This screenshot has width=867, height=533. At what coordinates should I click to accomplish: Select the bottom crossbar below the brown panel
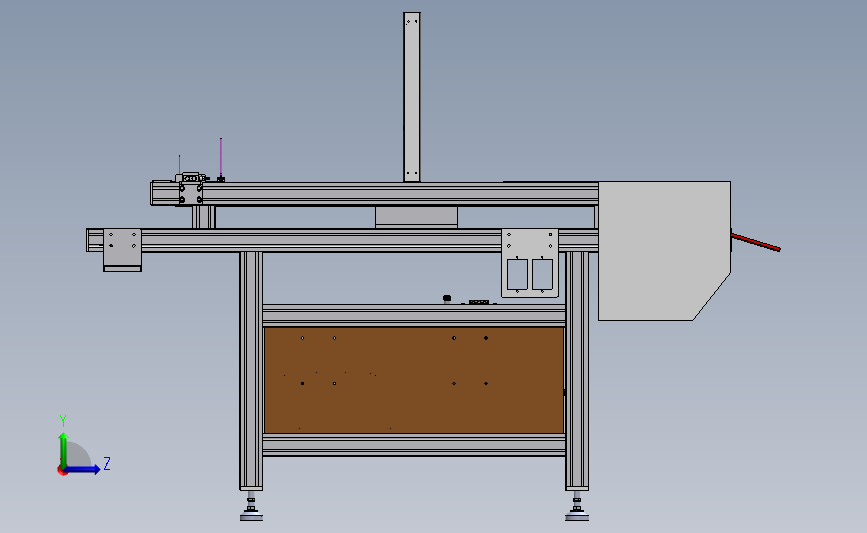click(x=414, y=445)
